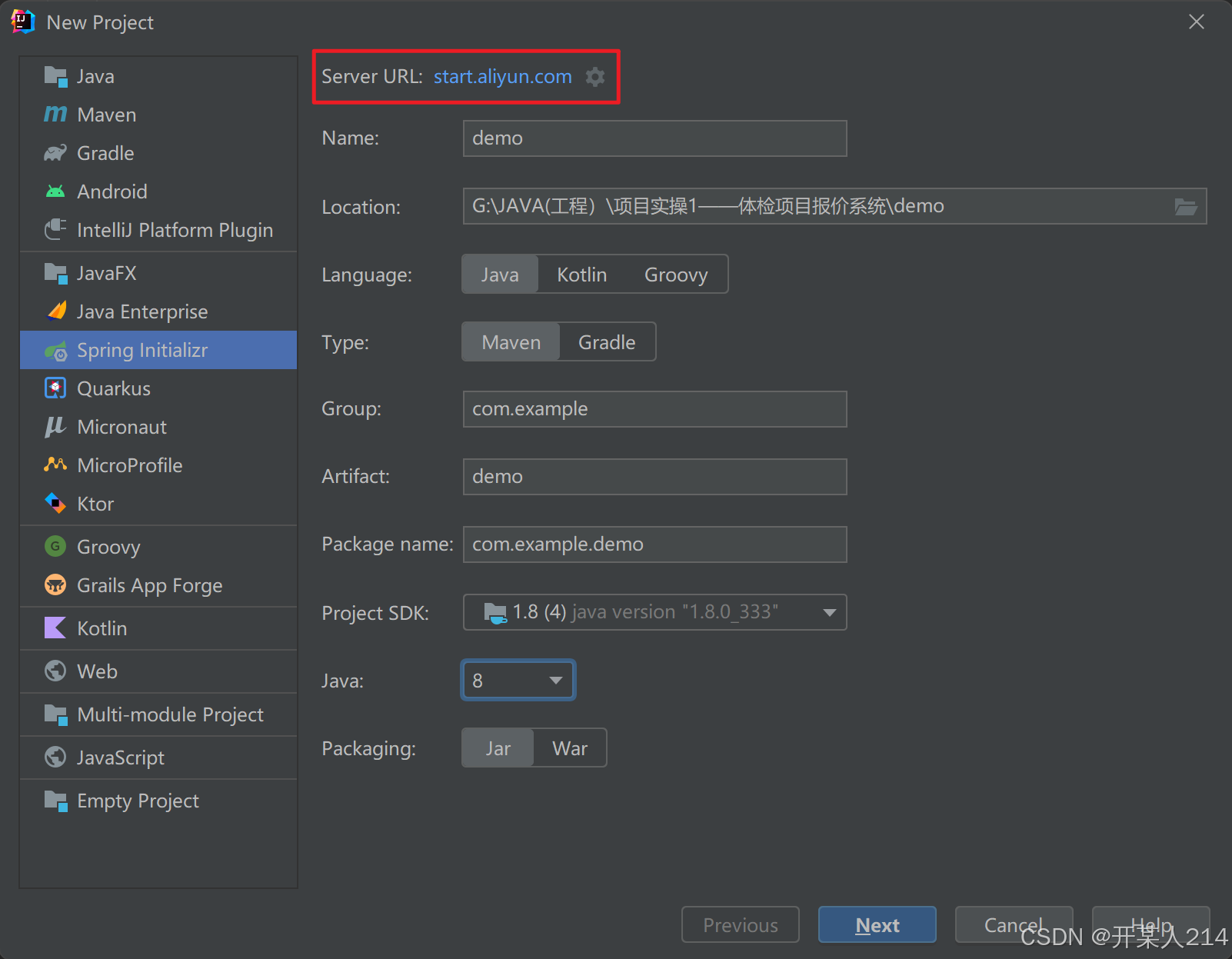1232x959 pixels.
Task: Close the New Project dialog
Action: pos(1197,22)
